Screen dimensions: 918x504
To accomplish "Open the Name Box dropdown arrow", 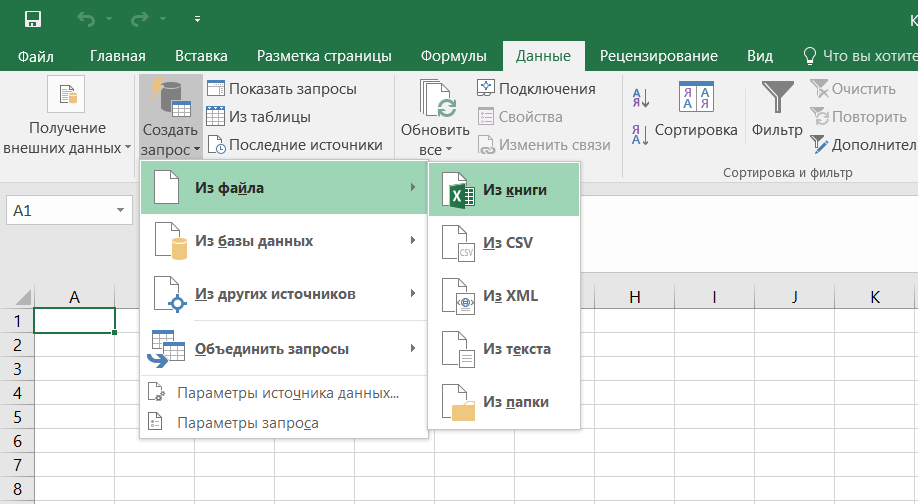I will tap(120, 211).
